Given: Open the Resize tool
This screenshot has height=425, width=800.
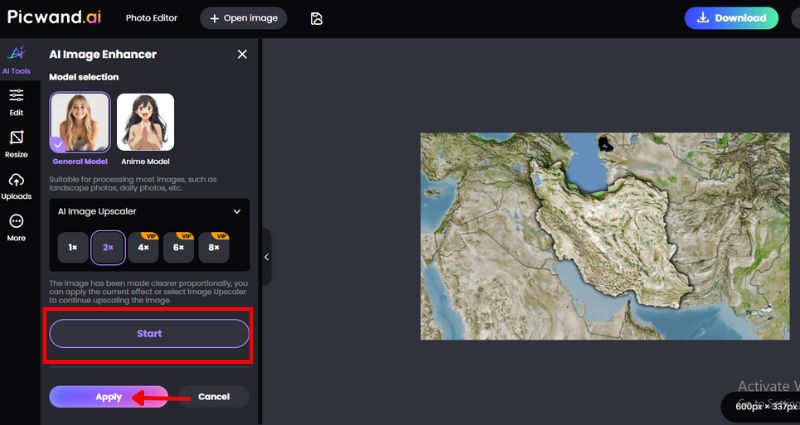Looking at the screenshot, I should pyautogui.click(x=16, y=143).
